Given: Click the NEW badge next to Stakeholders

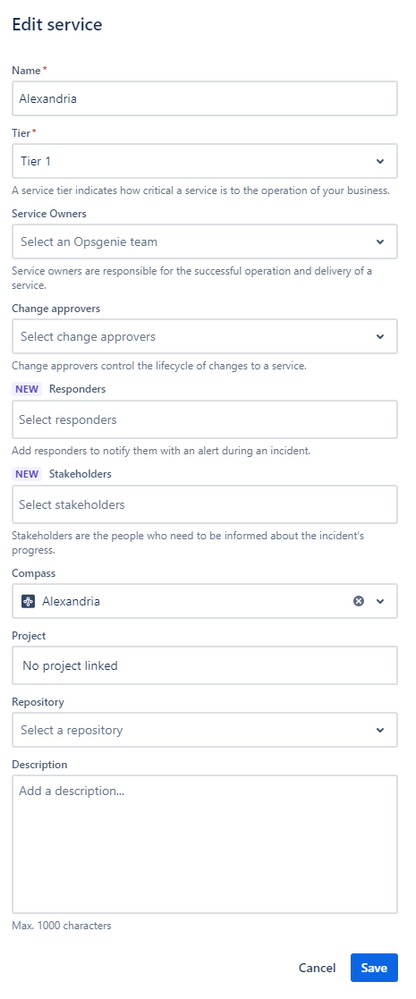Looking at the screenshot, I should click(27, 474).
